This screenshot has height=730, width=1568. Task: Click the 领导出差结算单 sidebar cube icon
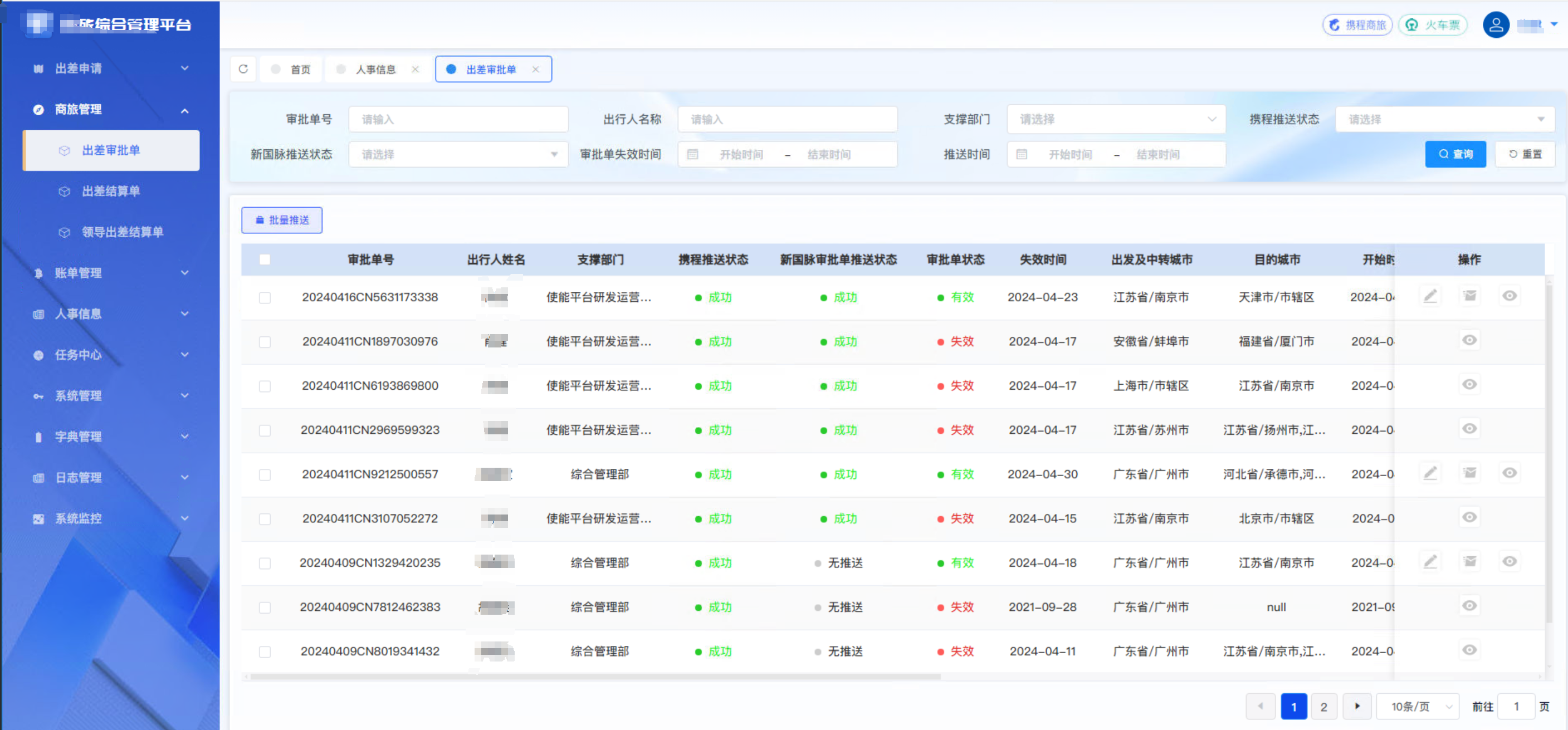point(64,232)
